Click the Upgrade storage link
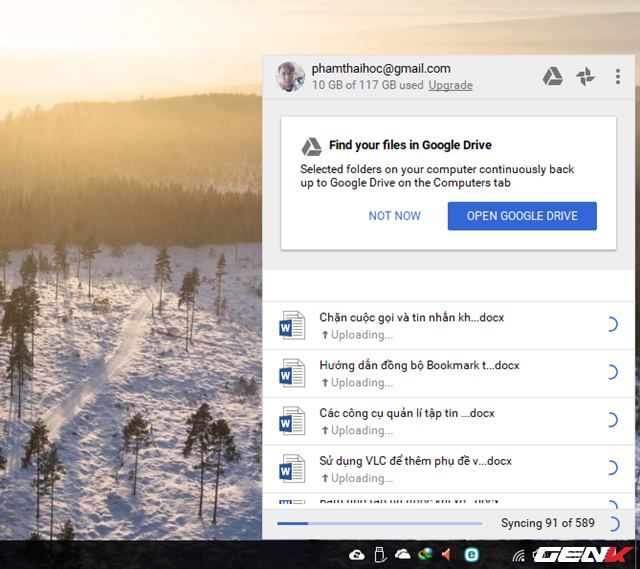Screen dimensions: 640x569 click(x=450, y=85)
